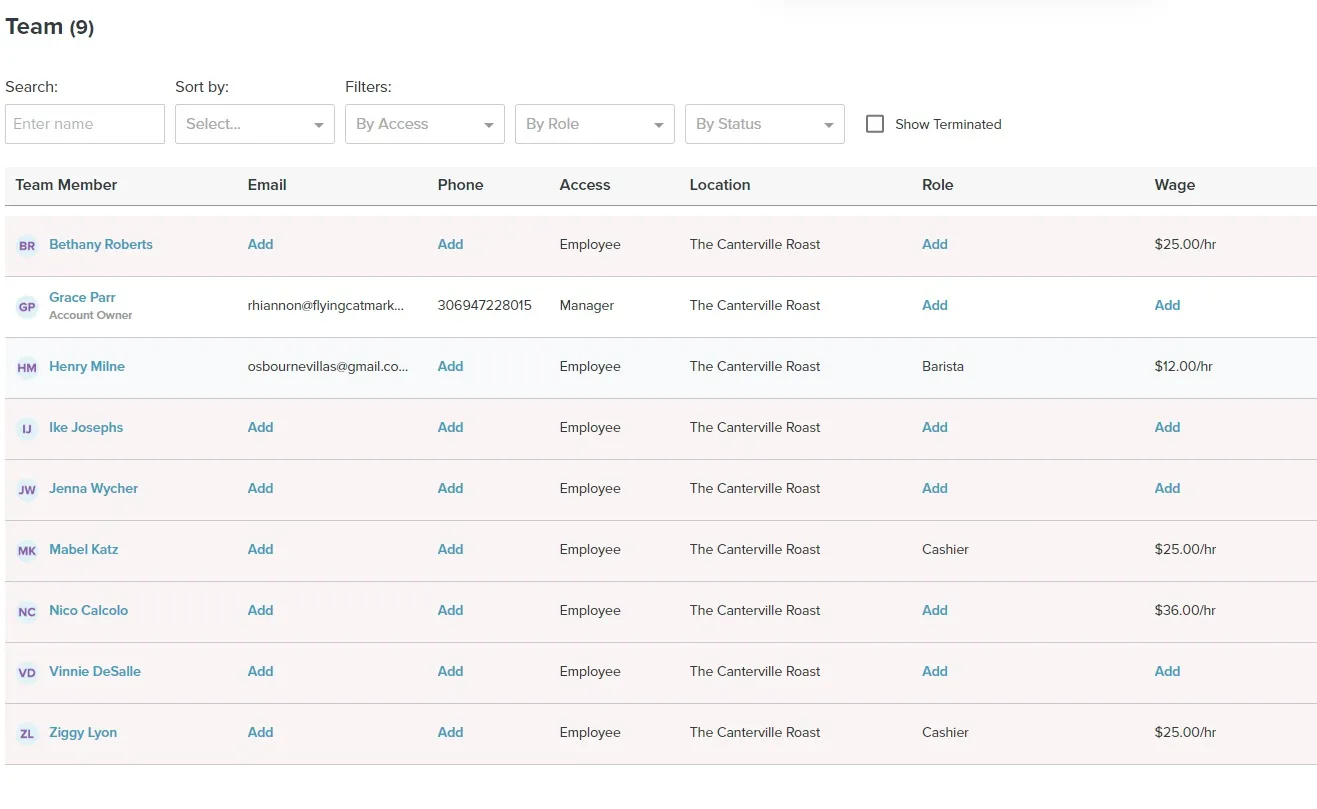This screenshot has height=809, width=1317.
Task: Click Grace Parr's phone 306947228015
Action: (485, 305)
